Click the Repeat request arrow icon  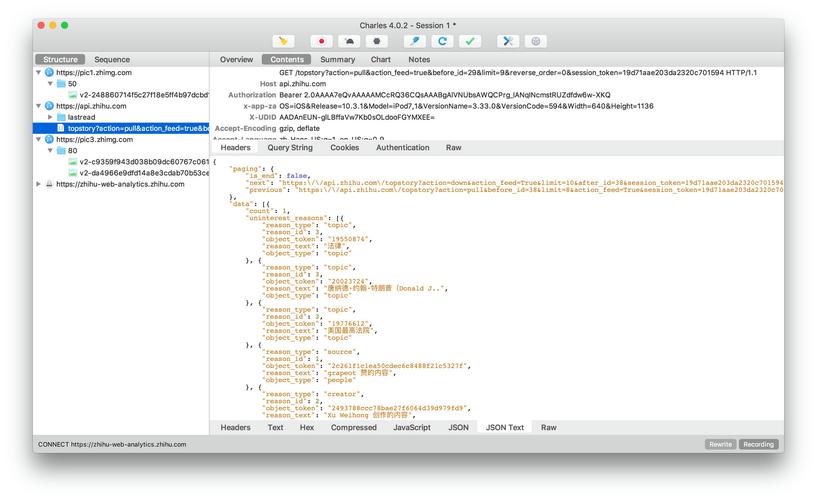coord(442,41)
